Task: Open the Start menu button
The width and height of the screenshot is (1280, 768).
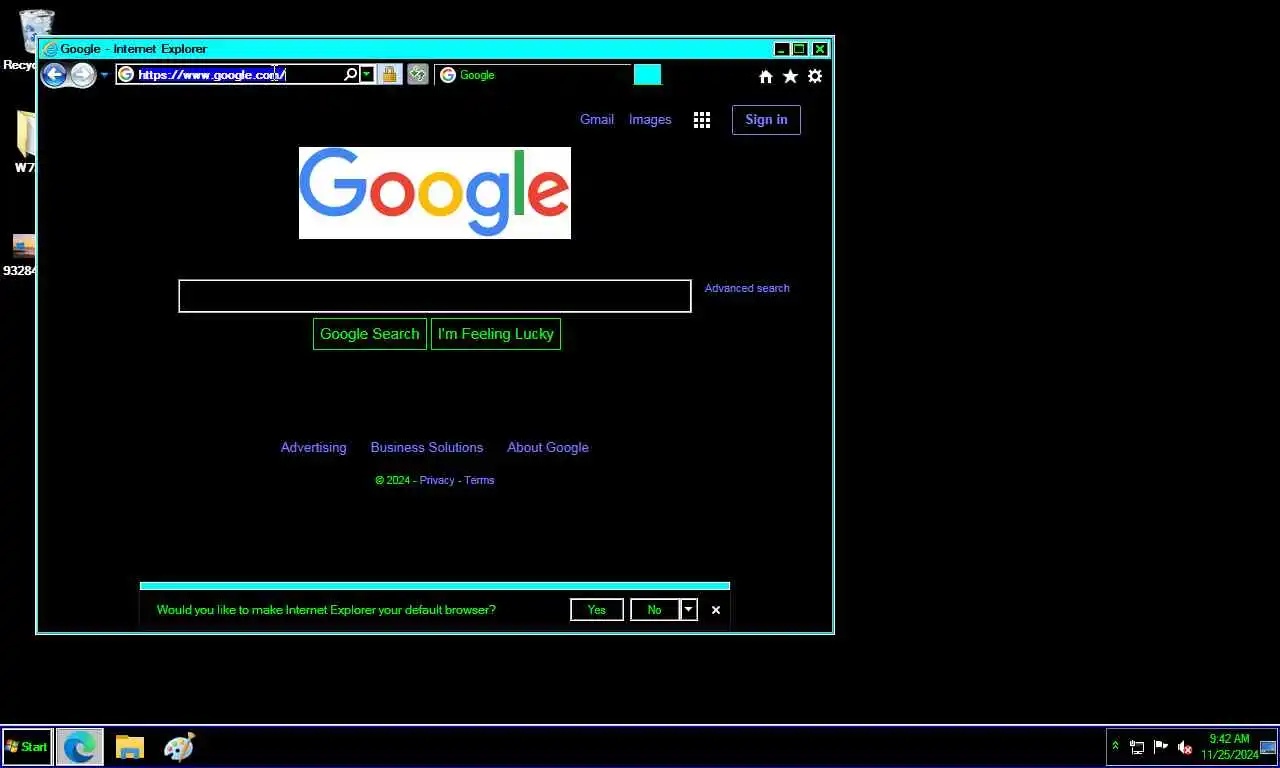Action: click(x=27, y=746)
